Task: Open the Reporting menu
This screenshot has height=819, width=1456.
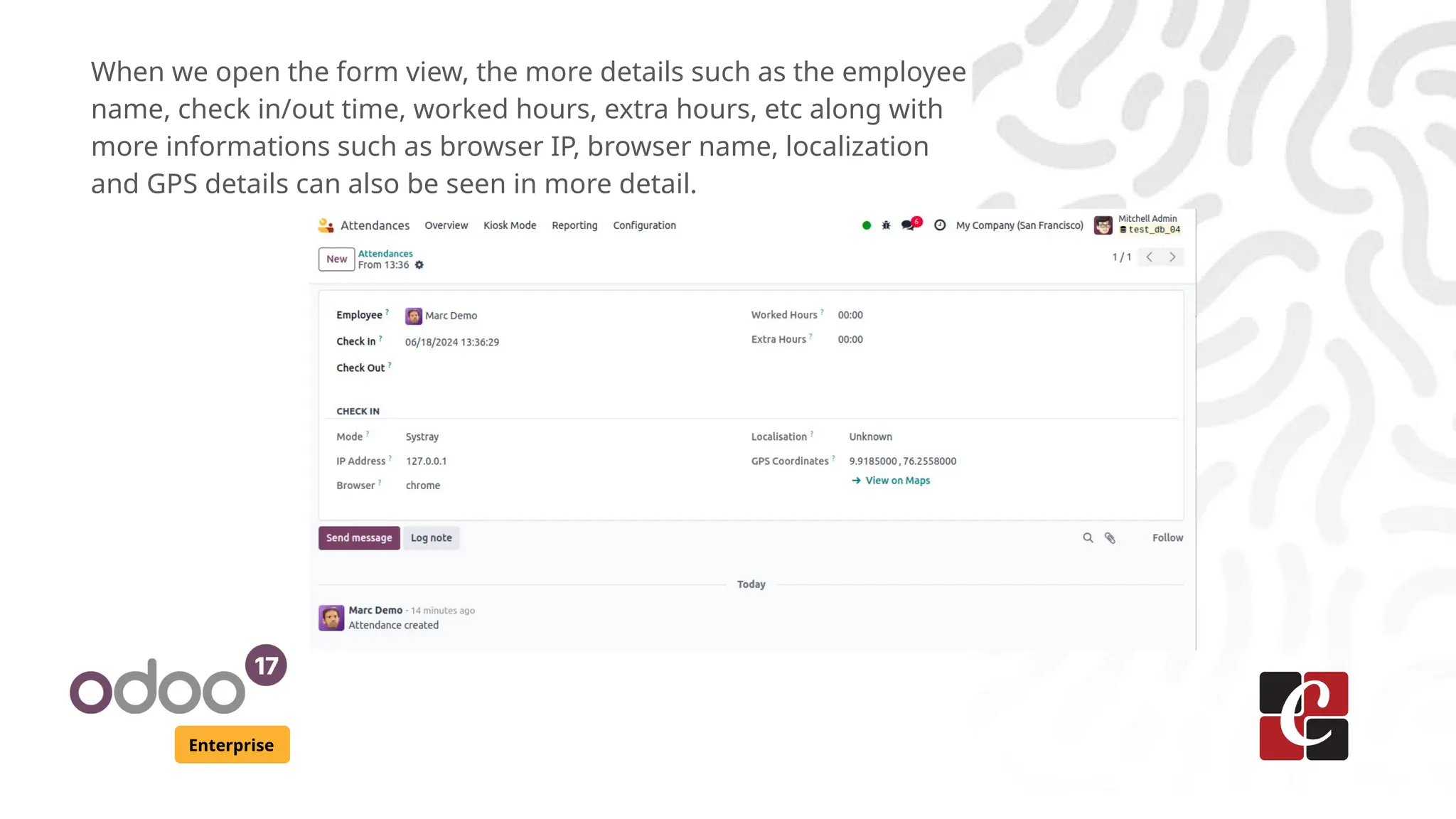Action: point(574,225)
